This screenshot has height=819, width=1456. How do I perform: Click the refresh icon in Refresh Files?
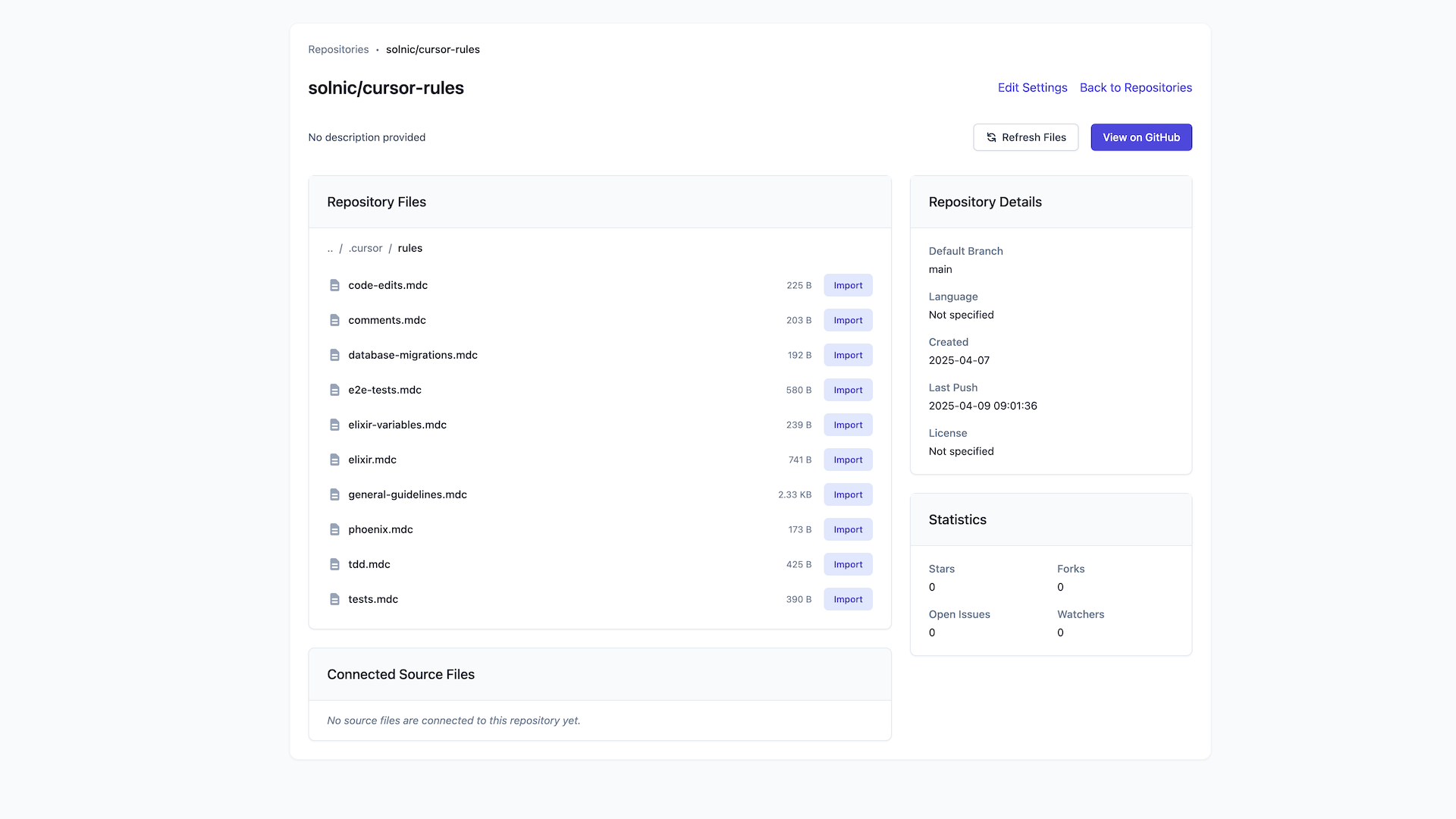click(x=991, y=137)
